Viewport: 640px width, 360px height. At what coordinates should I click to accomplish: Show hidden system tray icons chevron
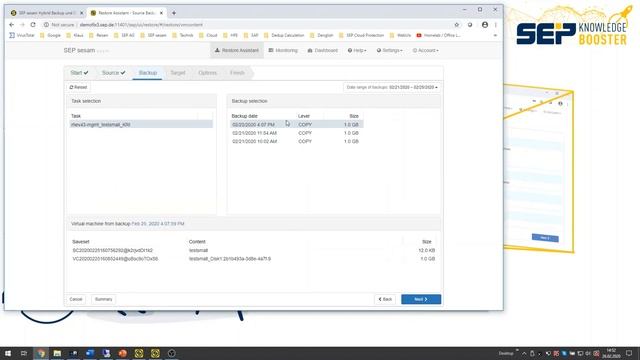[524, 353]
